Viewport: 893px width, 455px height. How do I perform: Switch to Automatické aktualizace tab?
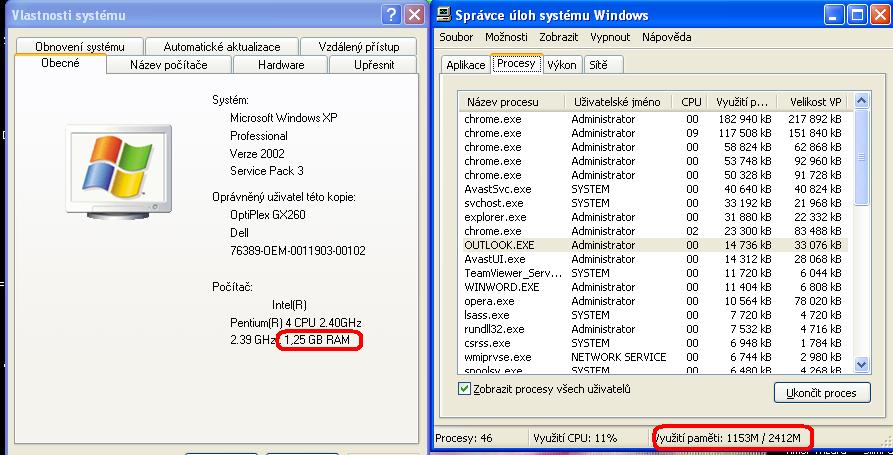click(x=222, y=46)
